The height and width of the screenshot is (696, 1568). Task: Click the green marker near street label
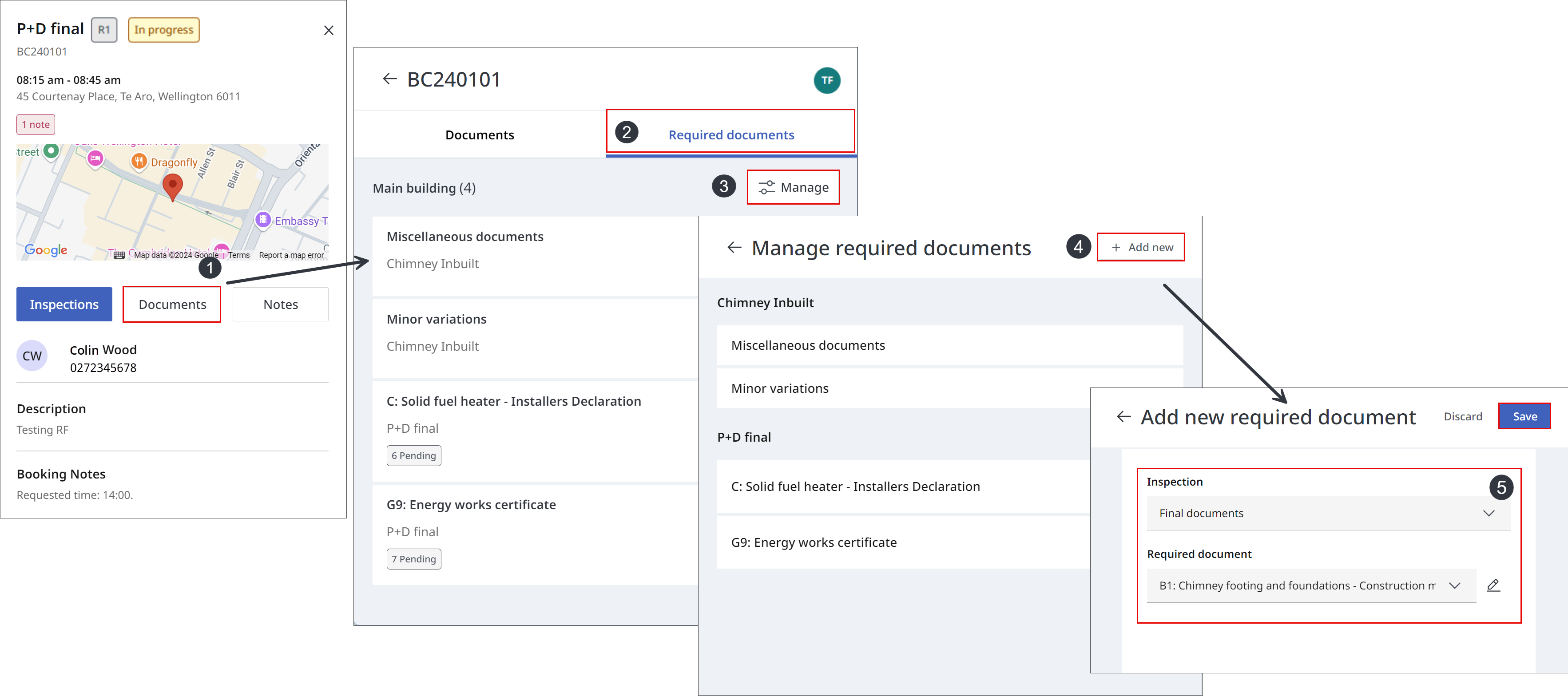[x=52, y=150]
